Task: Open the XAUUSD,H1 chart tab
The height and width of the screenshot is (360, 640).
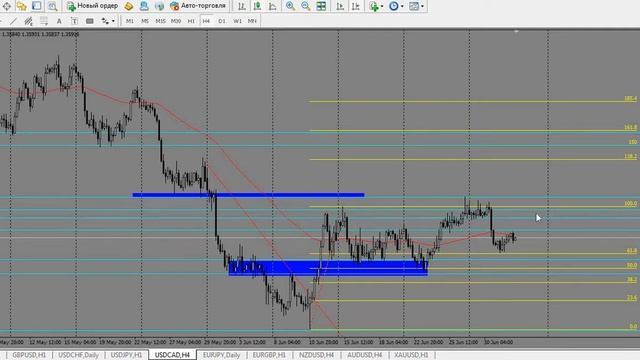Action: [411, 355]
